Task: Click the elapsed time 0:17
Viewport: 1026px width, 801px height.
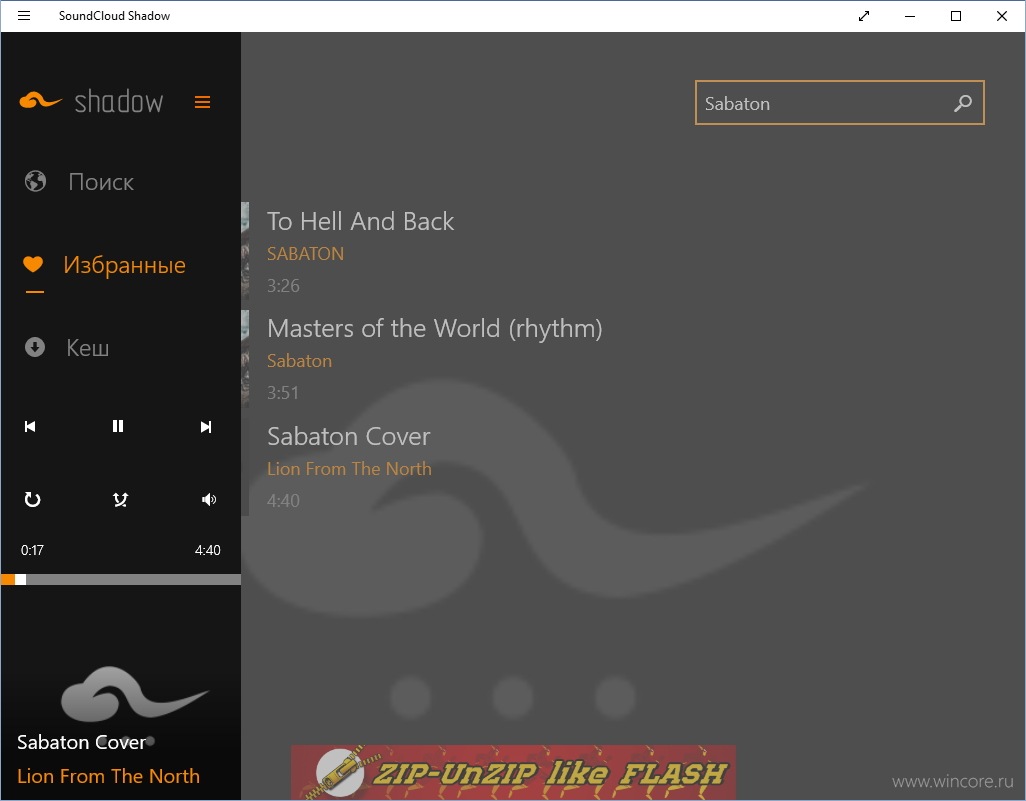Action: point(32,550)
